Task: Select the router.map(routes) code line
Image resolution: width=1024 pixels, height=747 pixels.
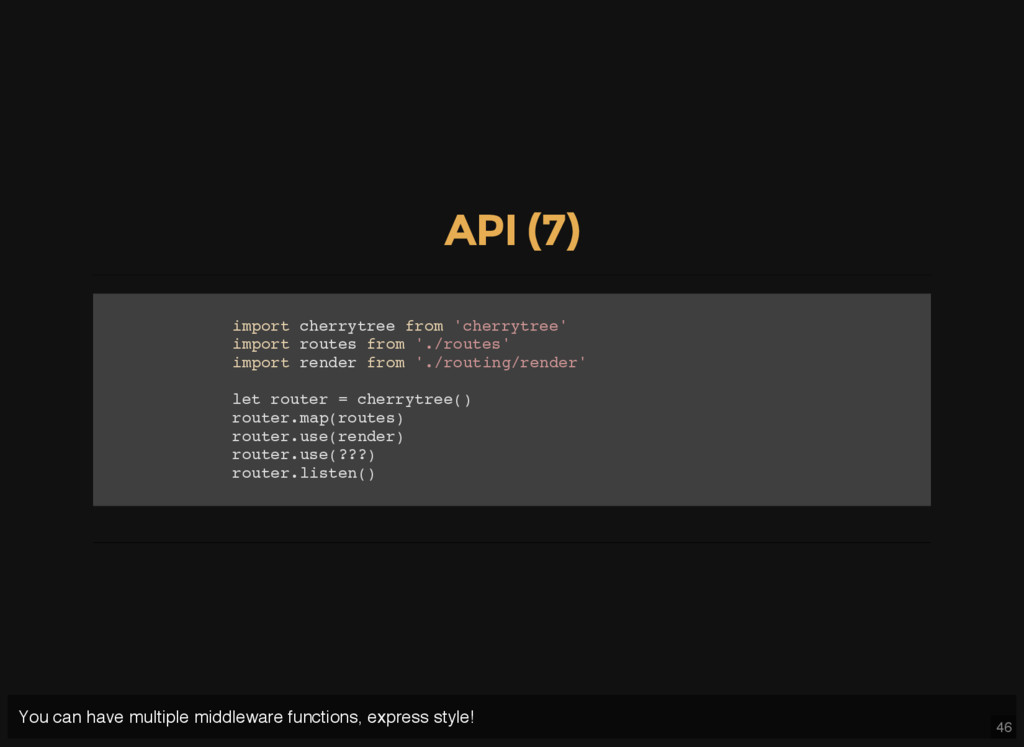Action: point(318,418)
